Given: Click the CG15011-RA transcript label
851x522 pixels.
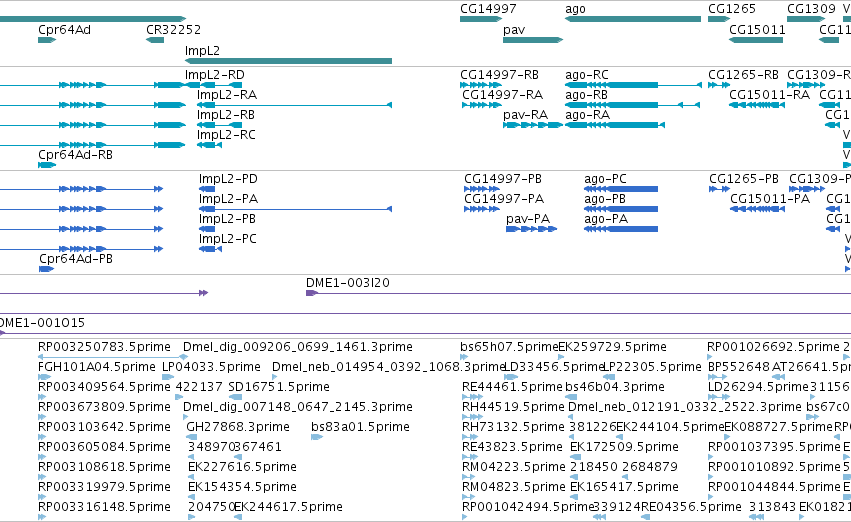Looking at the screenshot, I should [x=769, y=95].
